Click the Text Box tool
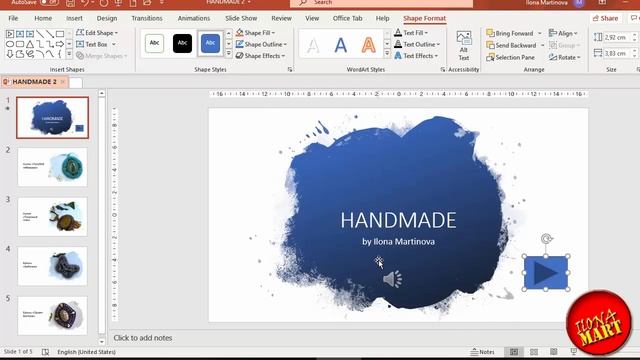 [92, 44]
